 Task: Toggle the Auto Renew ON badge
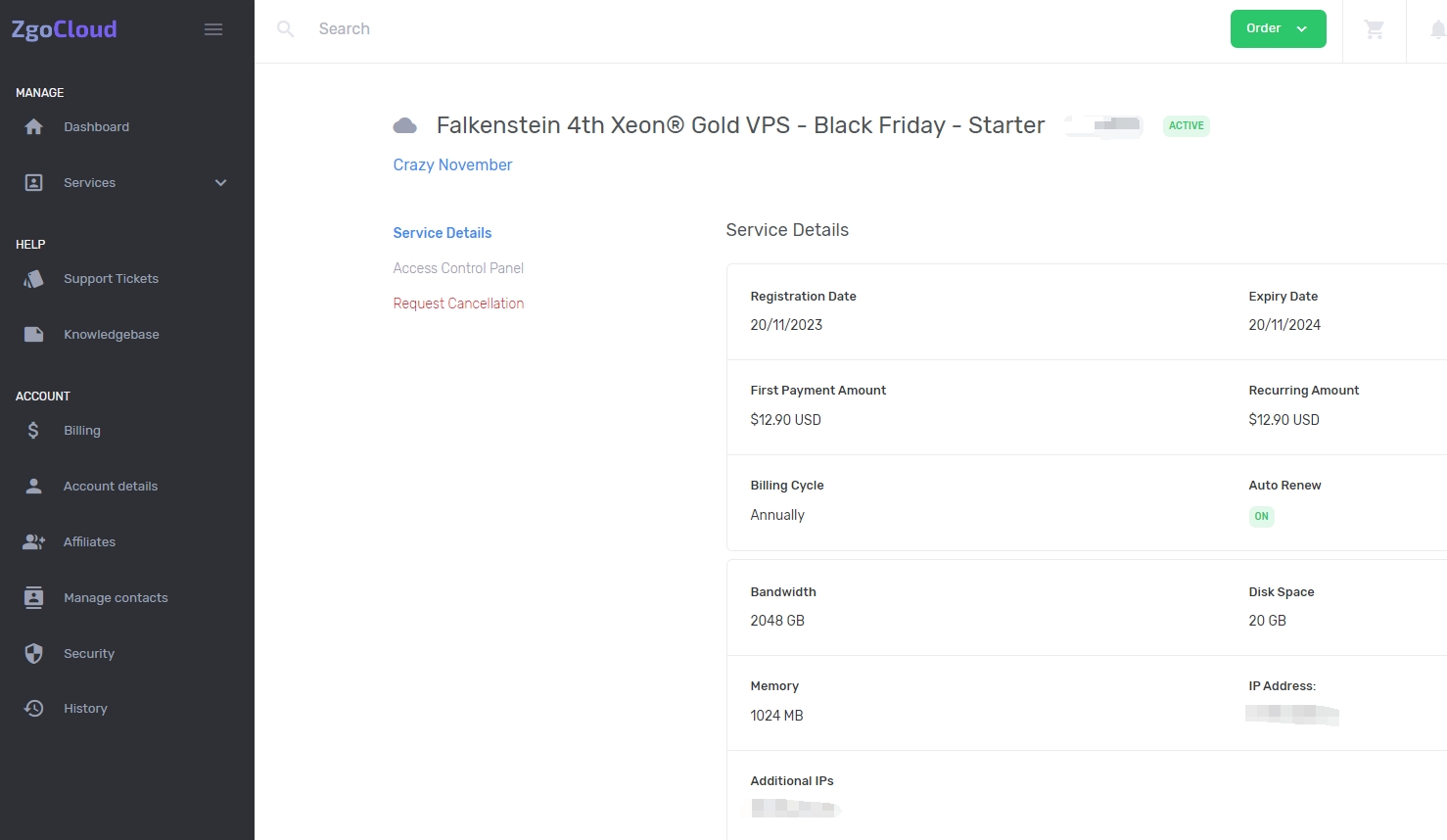coord(1261,516)
